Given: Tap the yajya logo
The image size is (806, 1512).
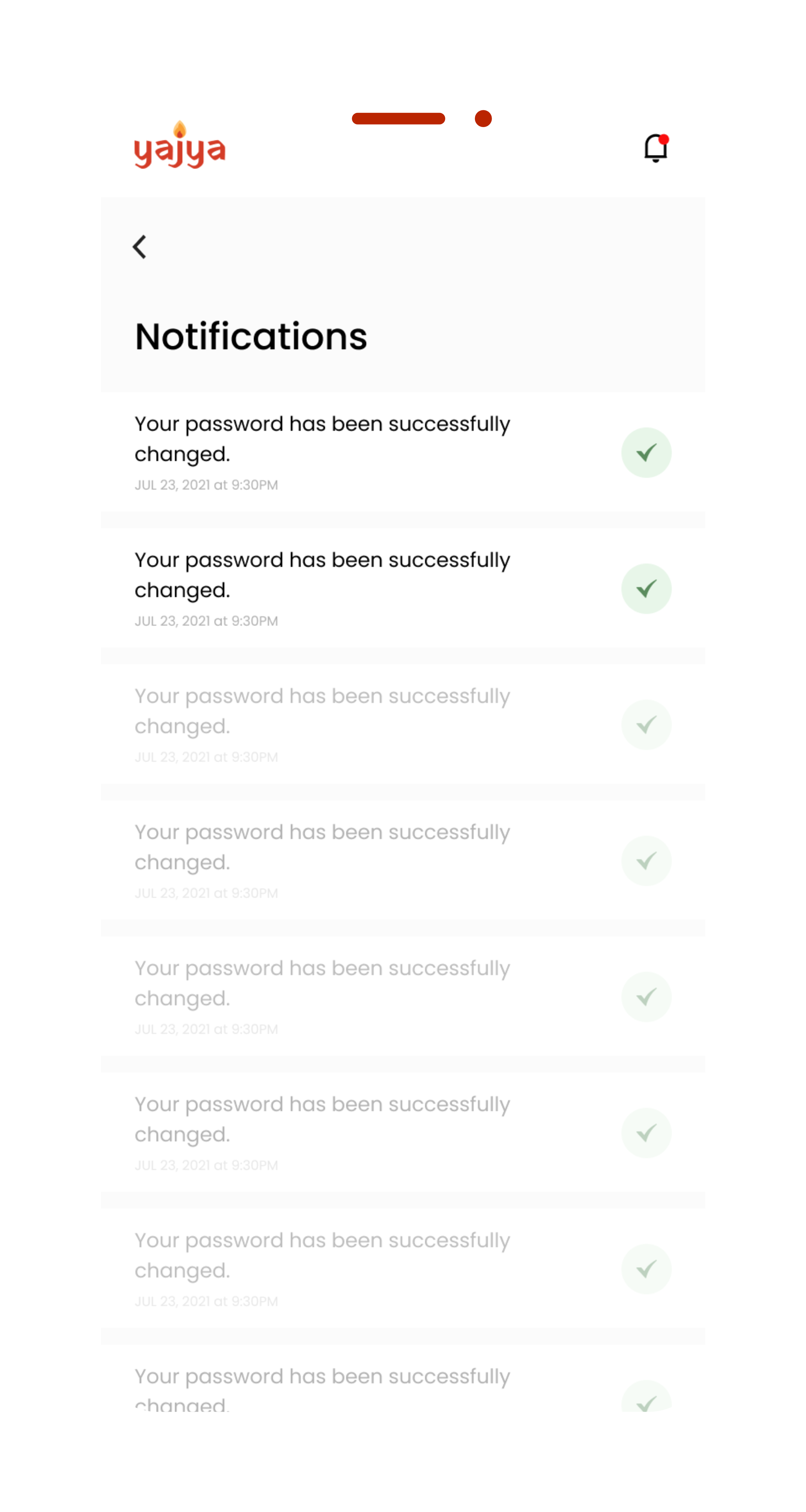Looking at the screenshot, I should point(180,147).
